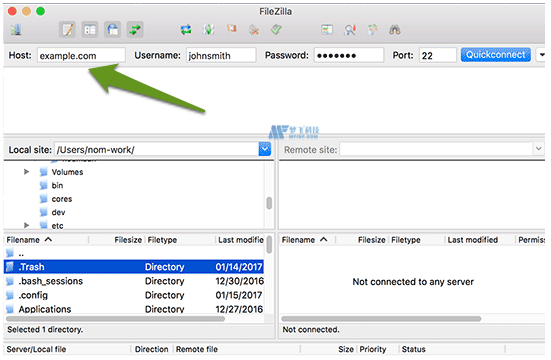Sort remote files by Last modified column

480,240
